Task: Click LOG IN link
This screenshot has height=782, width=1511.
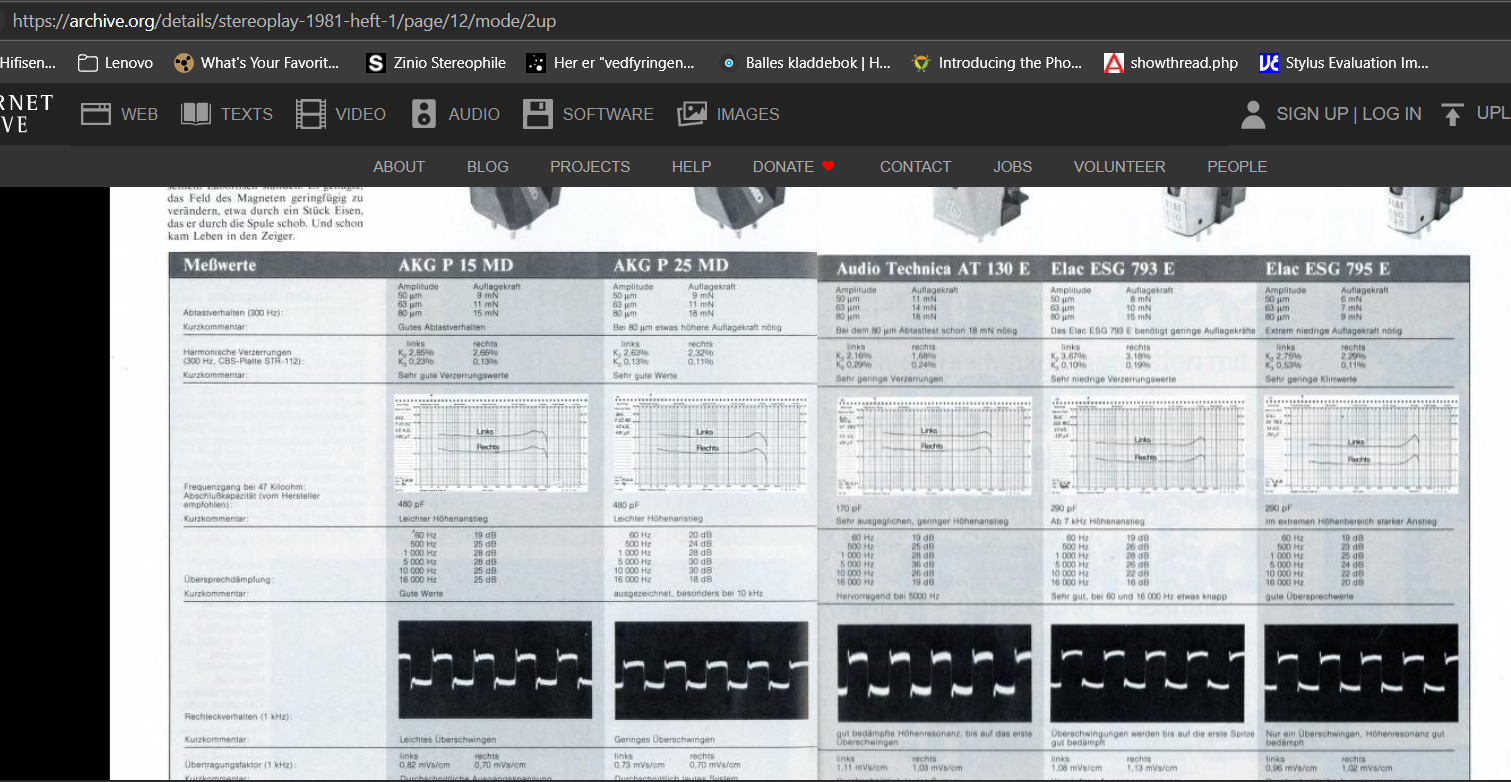Action: pyautogui.click(x=1391, y=114)
